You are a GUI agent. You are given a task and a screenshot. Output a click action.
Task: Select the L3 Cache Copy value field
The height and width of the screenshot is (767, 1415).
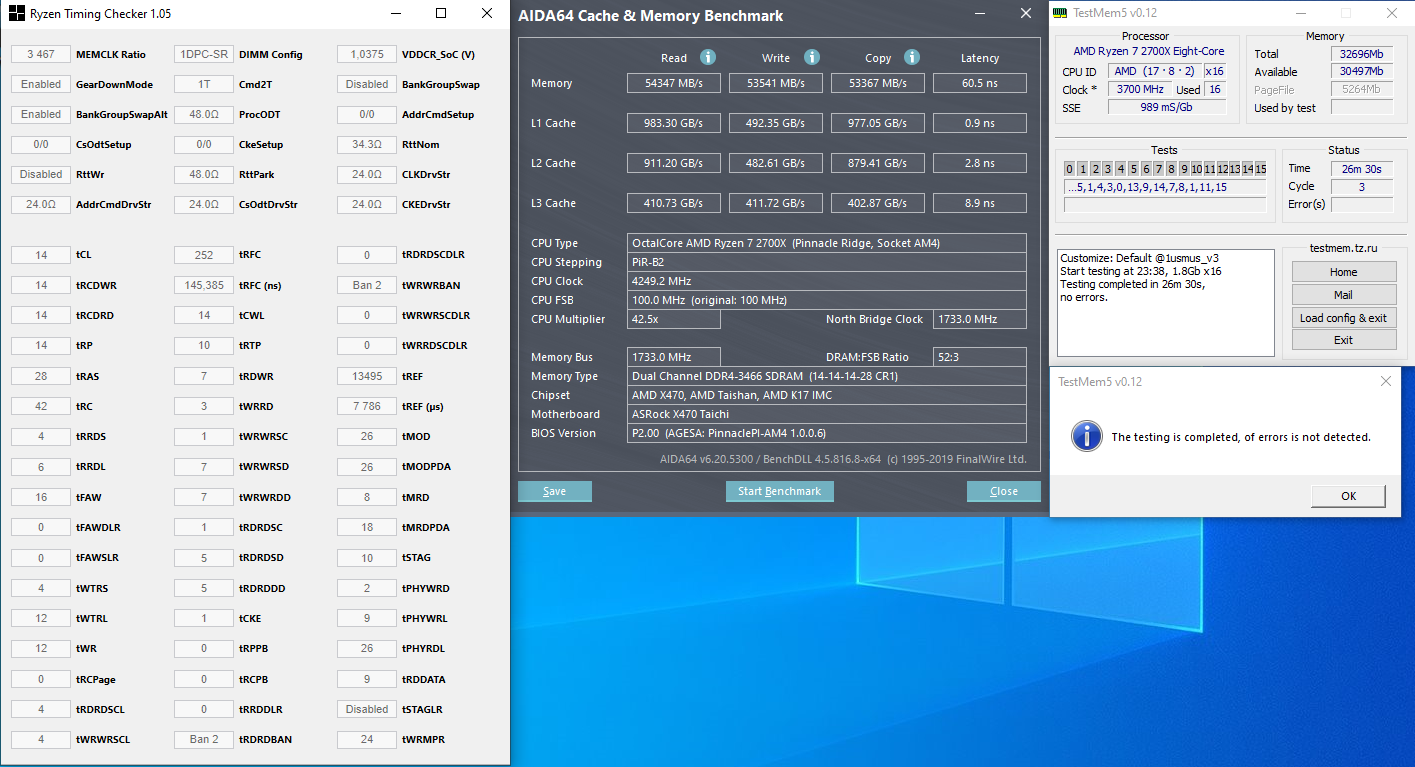pyautogui.click(x=878, y=203)
